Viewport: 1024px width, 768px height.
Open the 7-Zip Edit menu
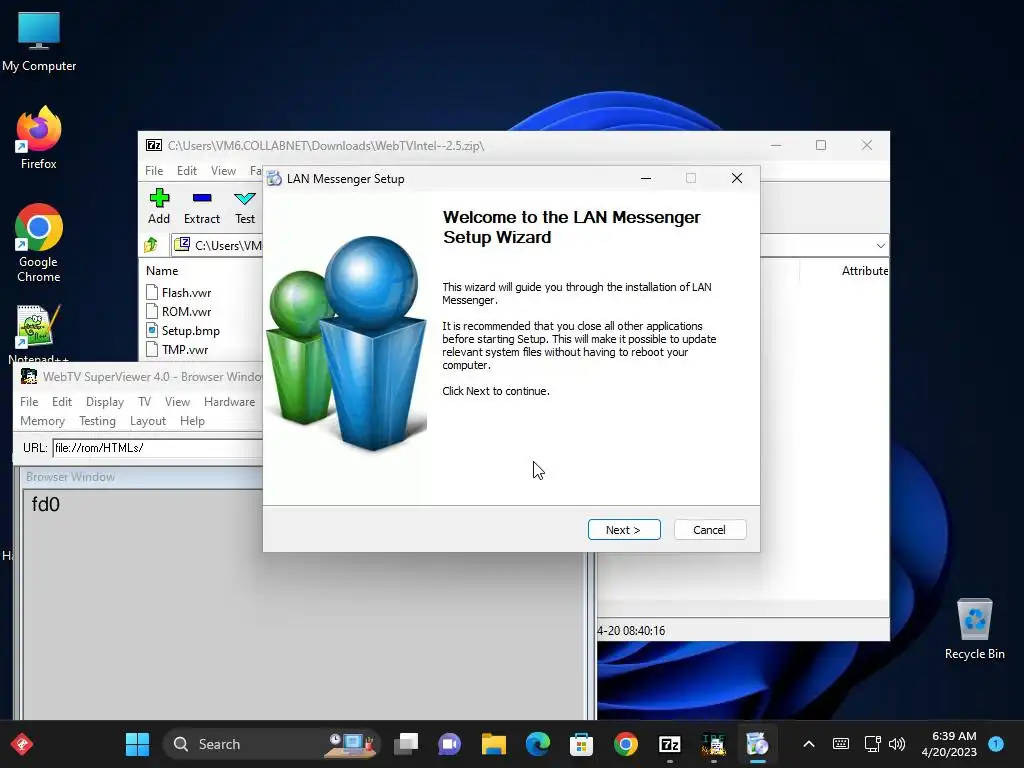tap(187, 170)
